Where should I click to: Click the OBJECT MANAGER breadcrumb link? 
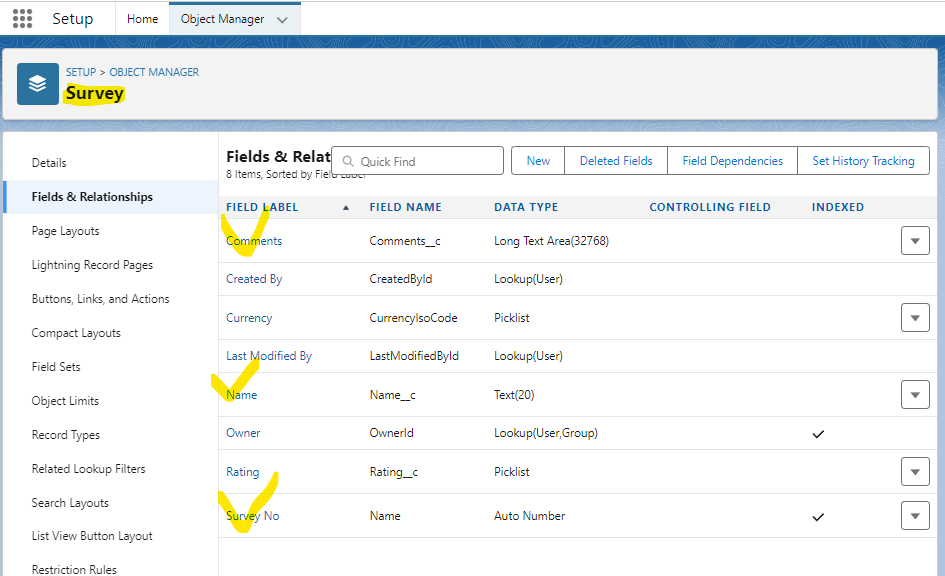pyautogui.click(x=154, y=72)
